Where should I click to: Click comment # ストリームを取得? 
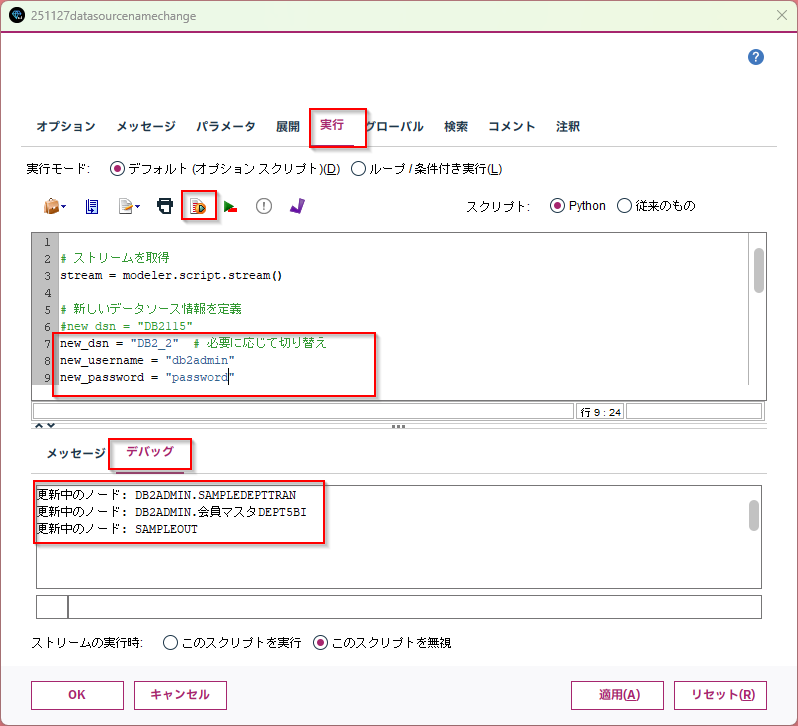115,258
